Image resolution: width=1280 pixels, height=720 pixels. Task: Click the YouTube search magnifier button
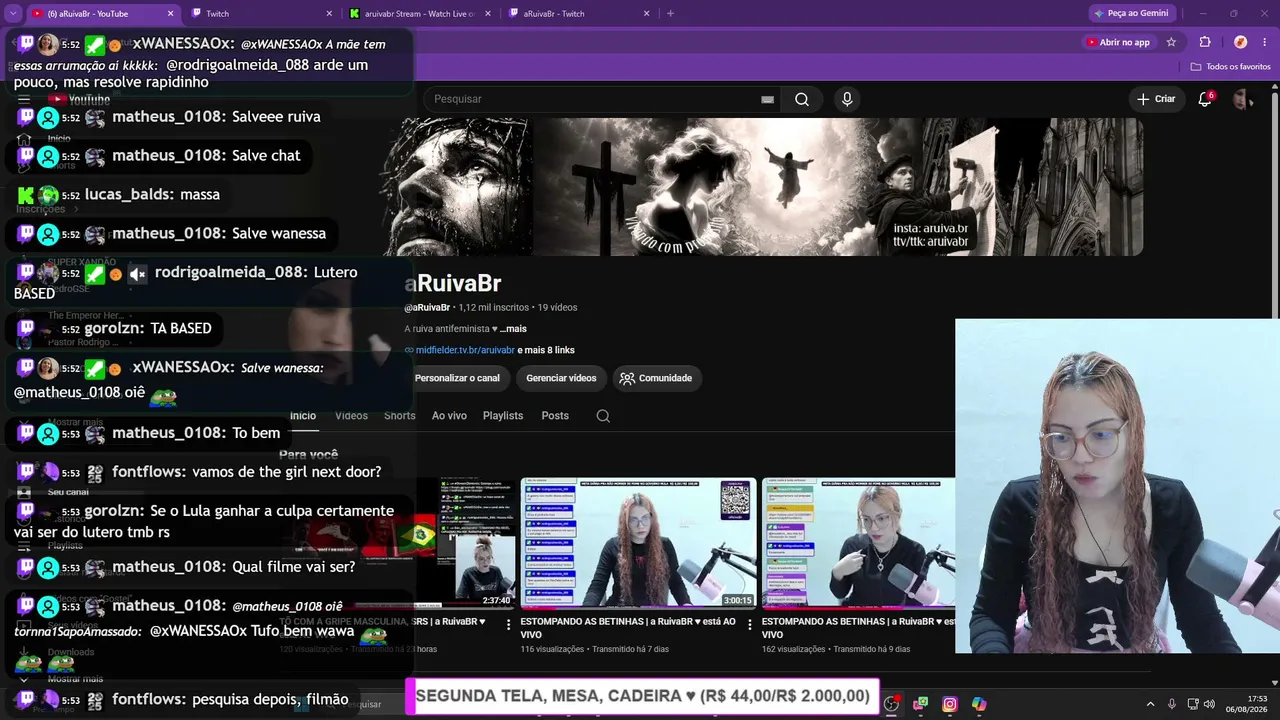[x=802, y=99]
